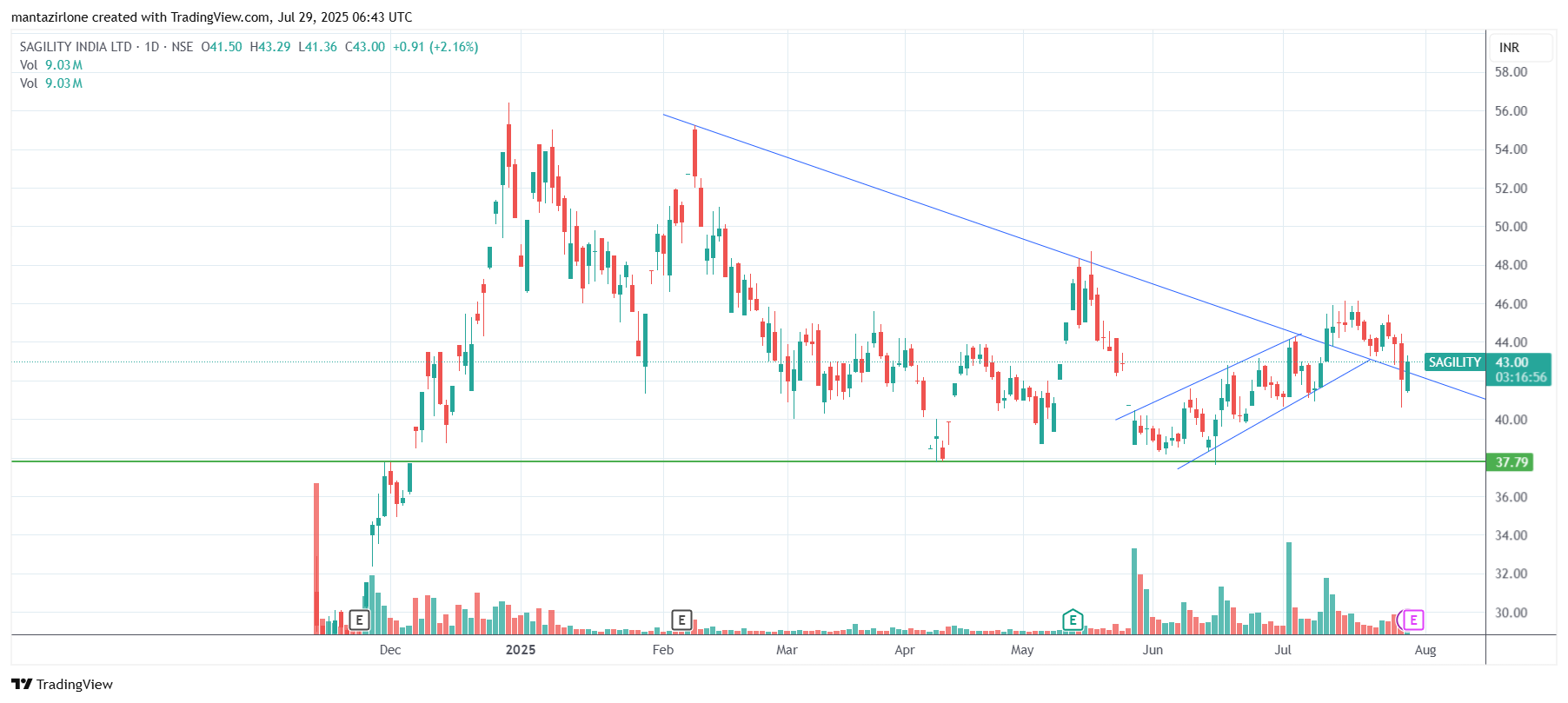Click the 58.00 price axis label
This screenshot has width=1568, height=703.
(1511, 72)
